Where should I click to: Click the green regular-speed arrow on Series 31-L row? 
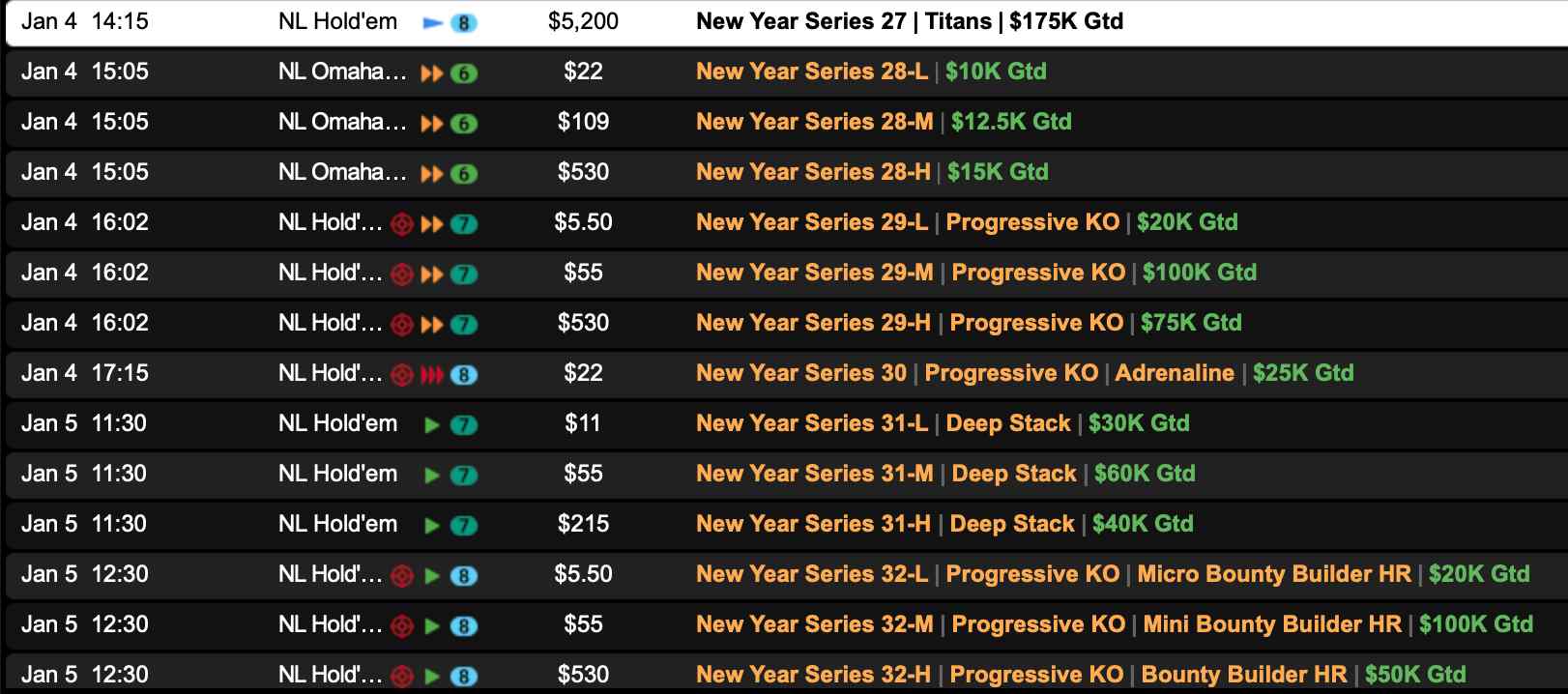(x=432, y=425)
